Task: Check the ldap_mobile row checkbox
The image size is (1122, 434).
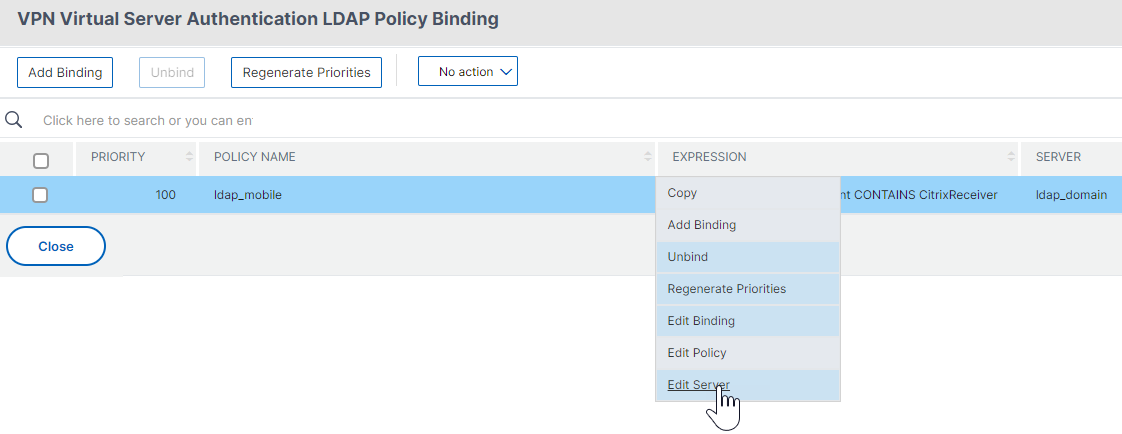Action: (x=40, y=194)
